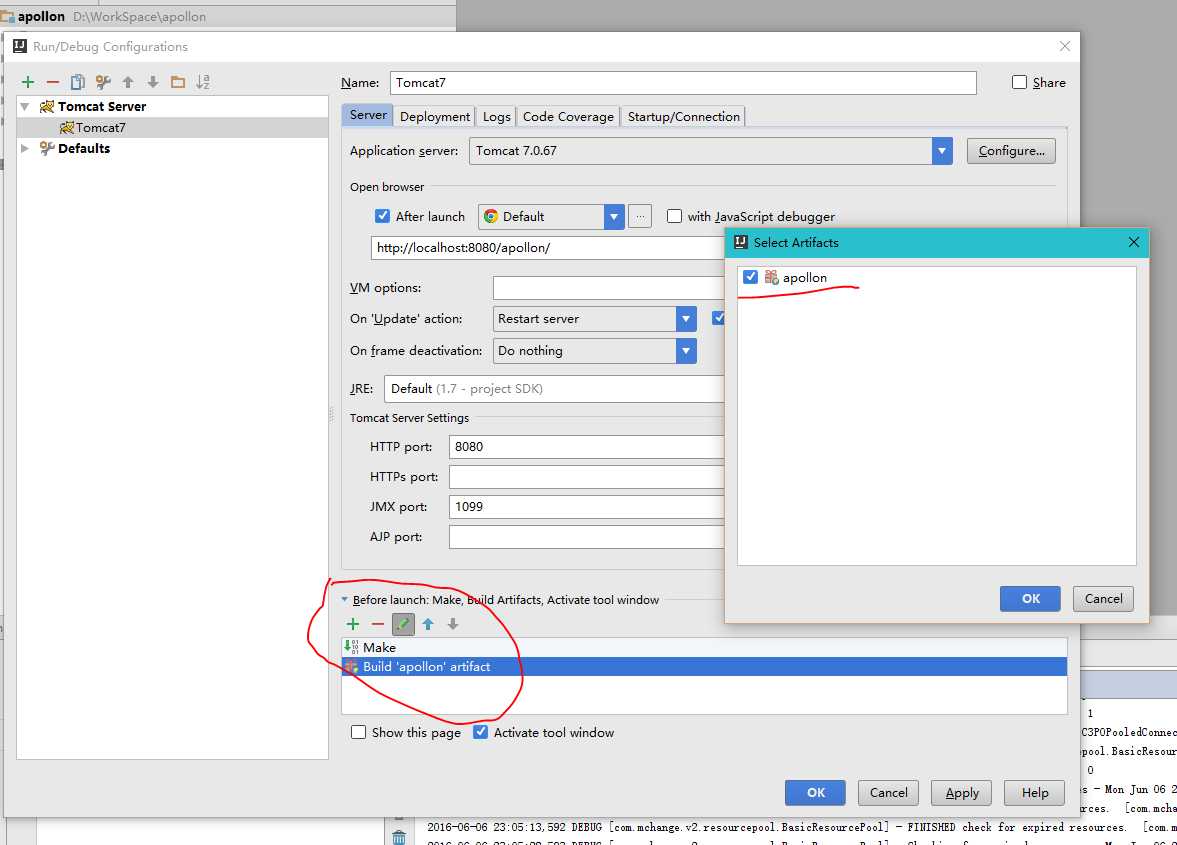Click the Name input field
This screenshot has width=1177, height=845.
click(683, 83)
